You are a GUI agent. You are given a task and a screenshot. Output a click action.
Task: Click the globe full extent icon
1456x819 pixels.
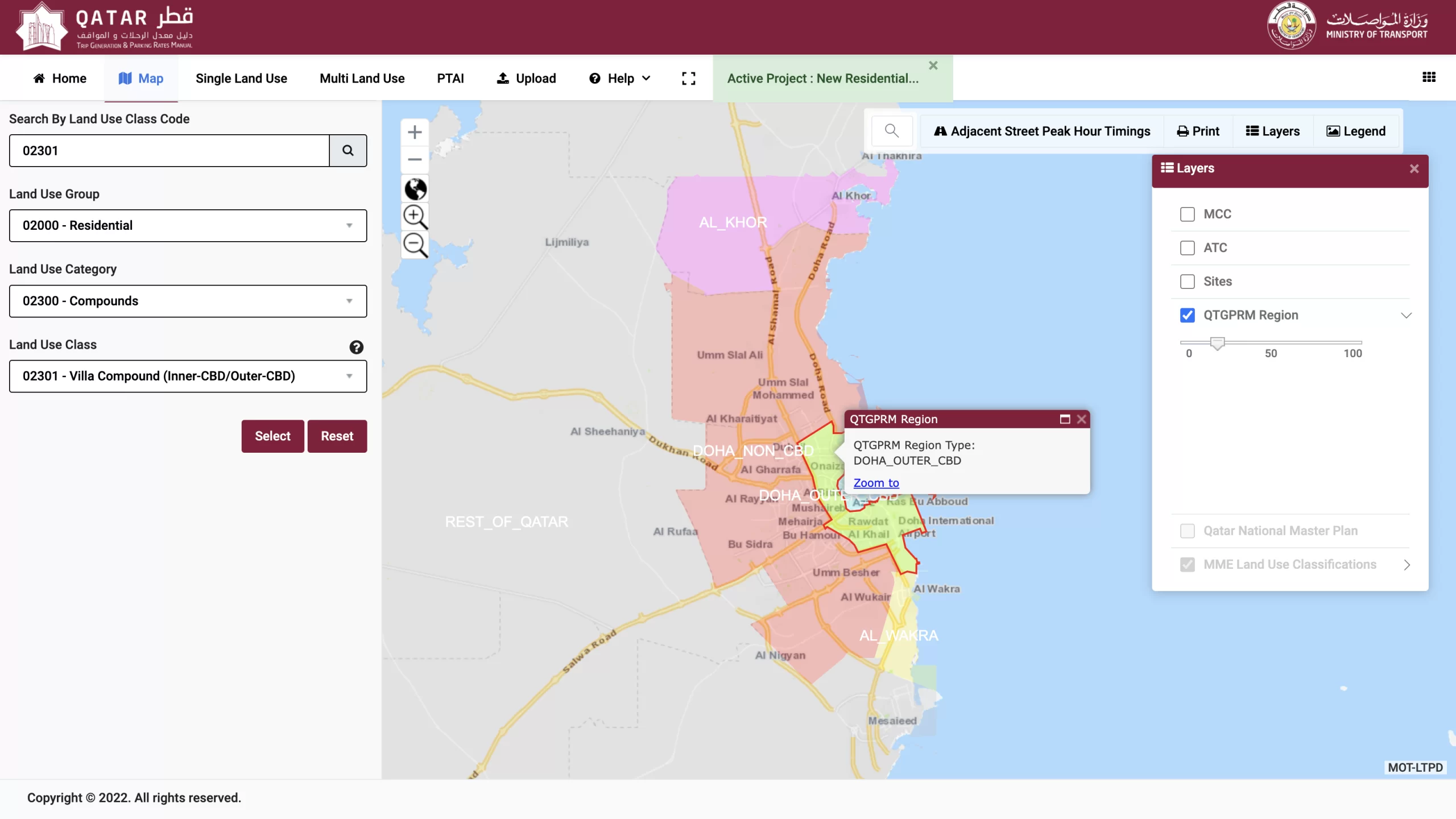(x=415, y=189)
